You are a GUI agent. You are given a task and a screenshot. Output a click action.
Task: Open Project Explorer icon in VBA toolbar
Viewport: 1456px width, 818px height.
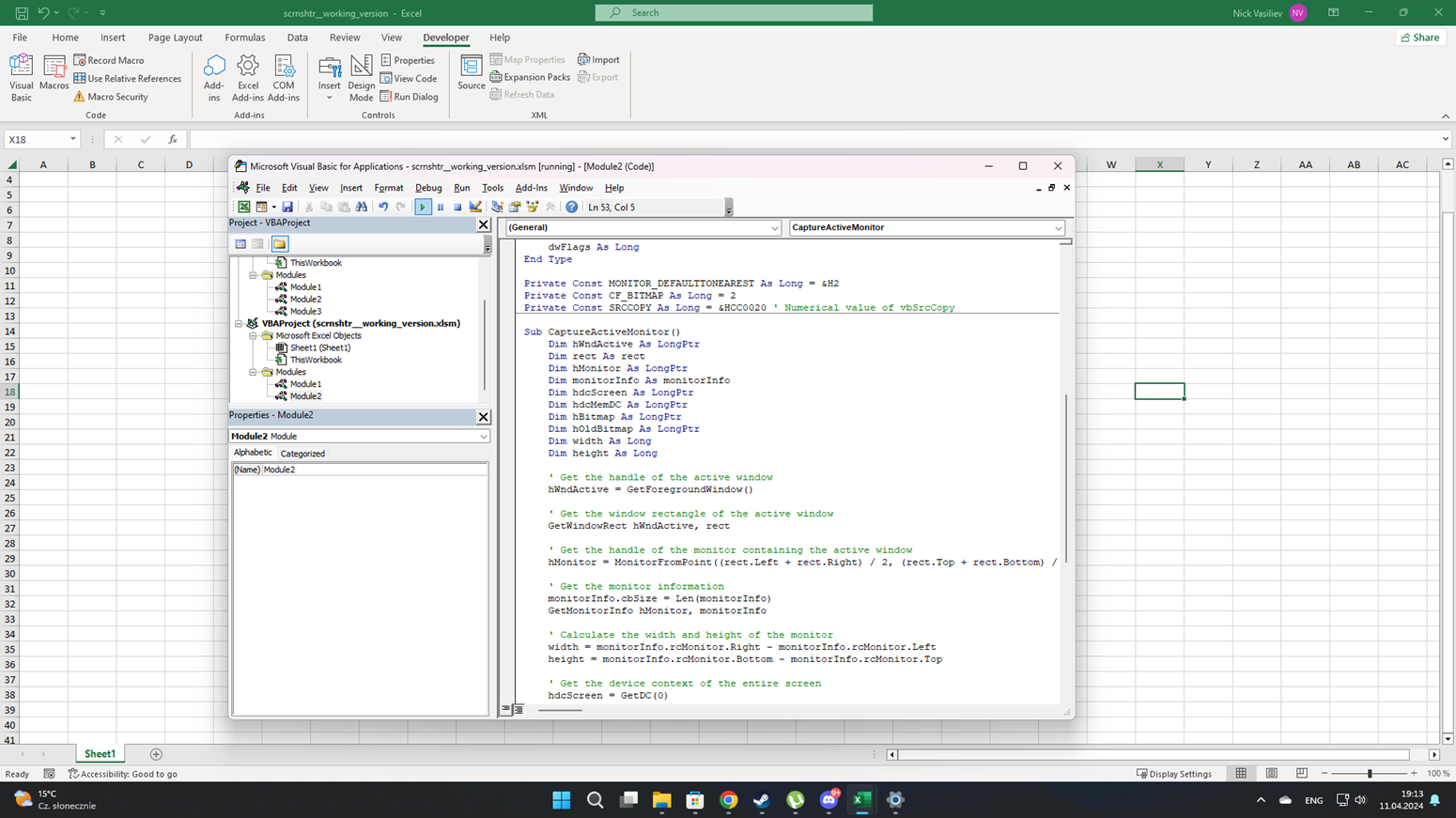coord(497,208)
